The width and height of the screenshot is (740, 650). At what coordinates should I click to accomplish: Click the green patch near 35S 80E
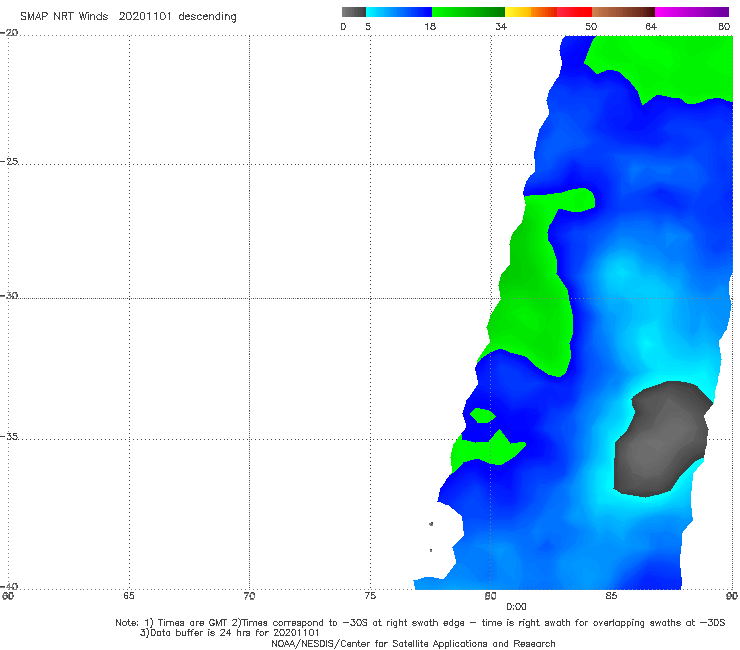tap(486, 451)
